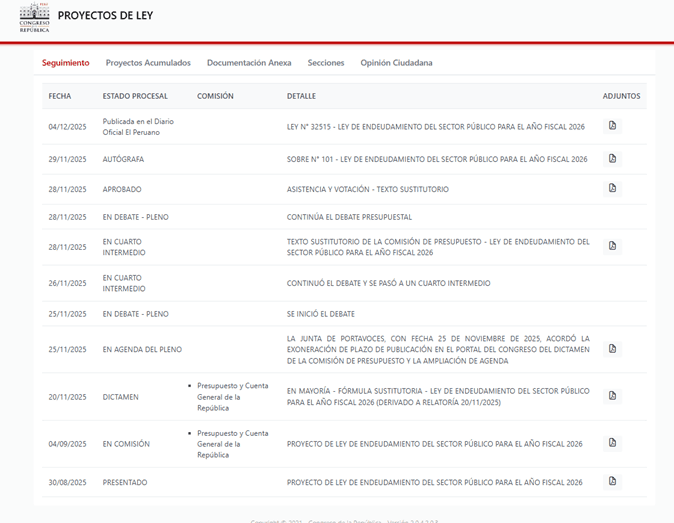Viewport: 674px width, 523px height.
Task: Open the Autógrafa row attachment dated 29/11/2025
Action: pos(613,159)
